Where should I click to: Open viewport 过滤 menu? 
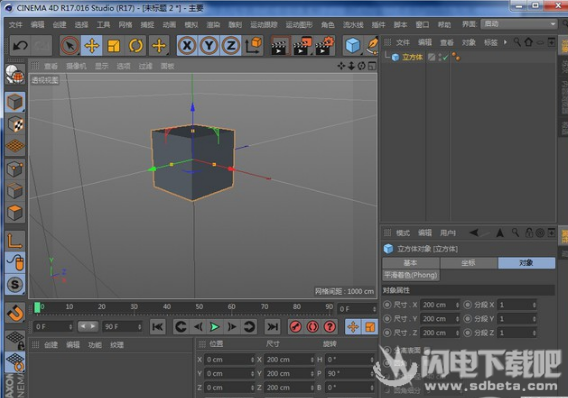146,66
